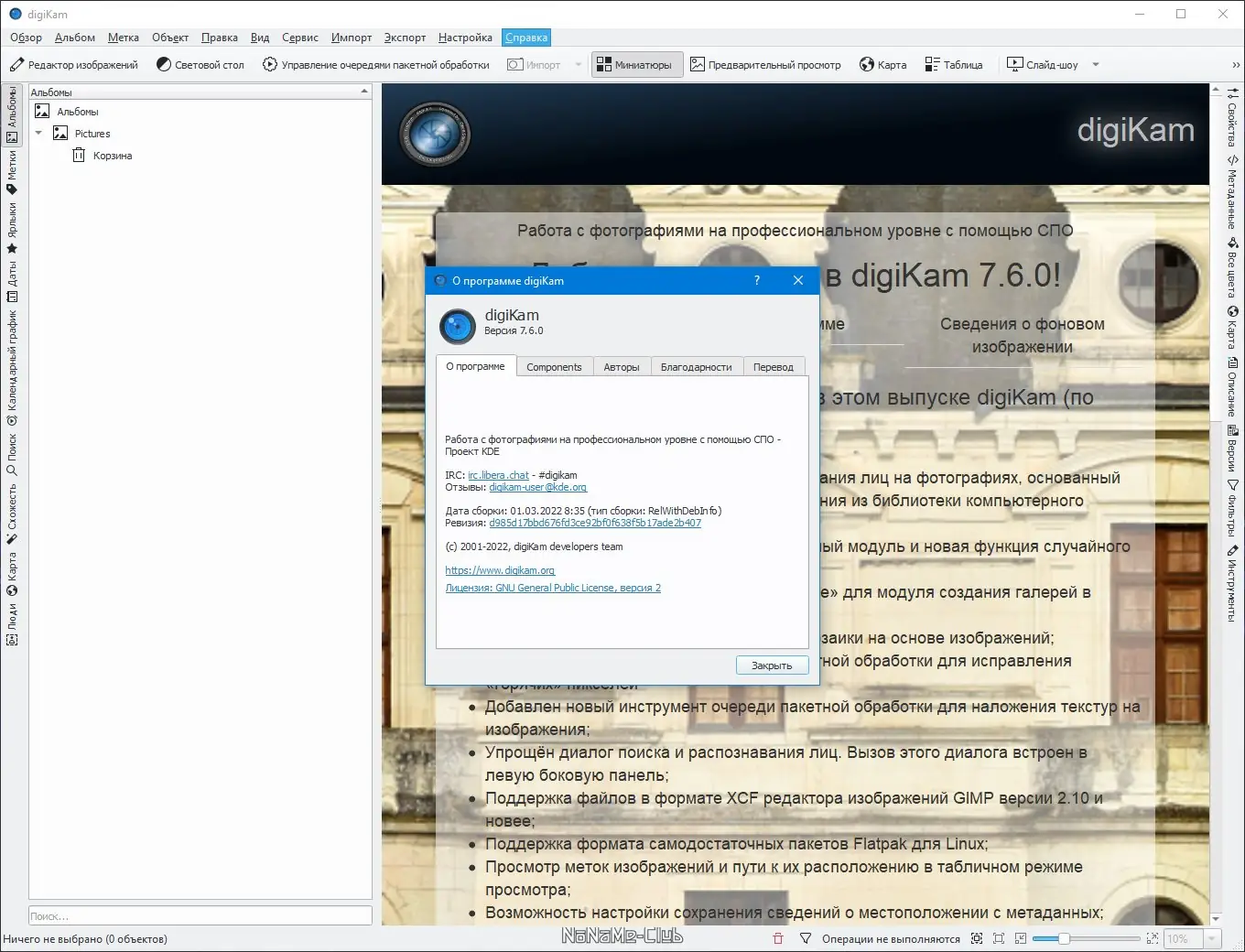Open the Albums (Альбомы) left sidebar tab

12,114
